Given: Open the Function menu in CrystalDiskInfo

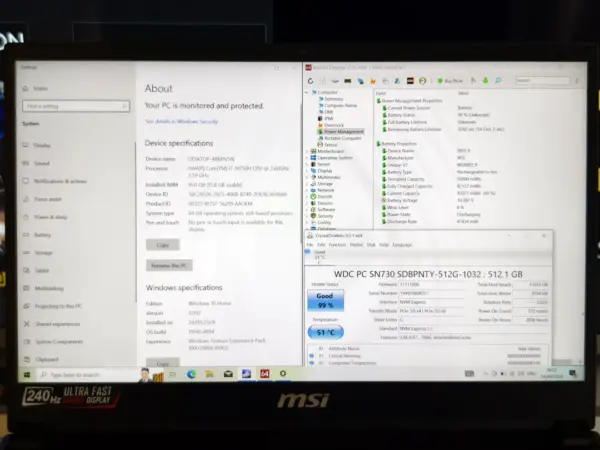Looking at the screenshot, I should pyautogui.click(x=337, y=245).
